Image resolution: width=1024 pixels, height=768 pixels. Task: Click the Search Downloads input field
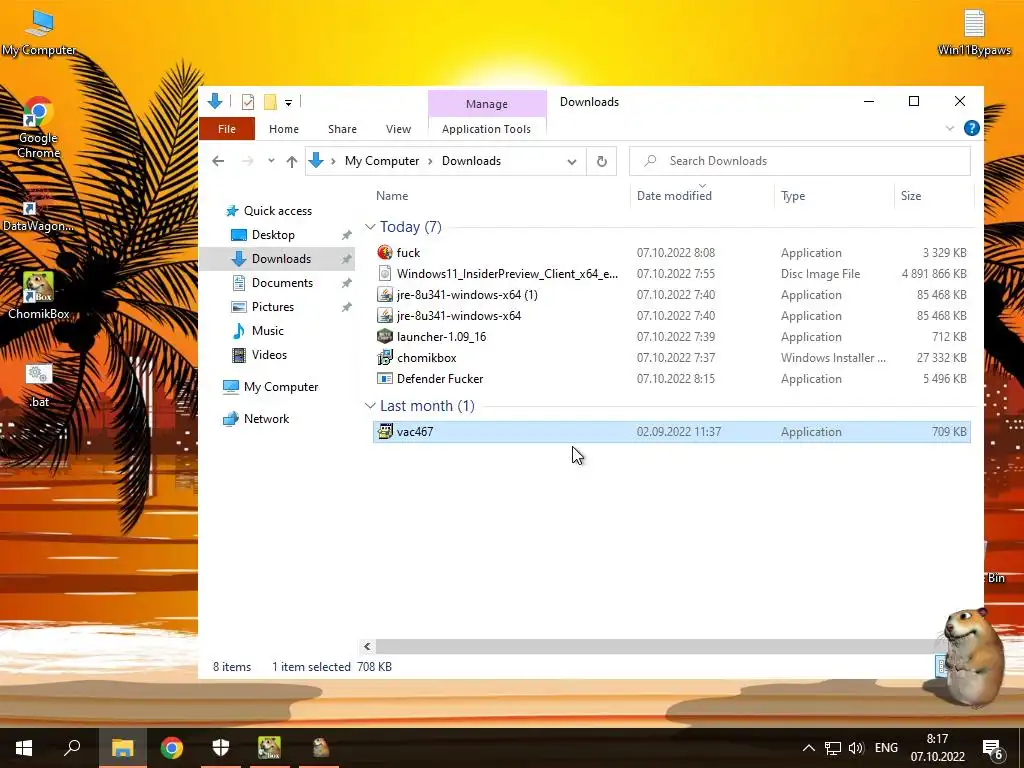pos(800,161)
